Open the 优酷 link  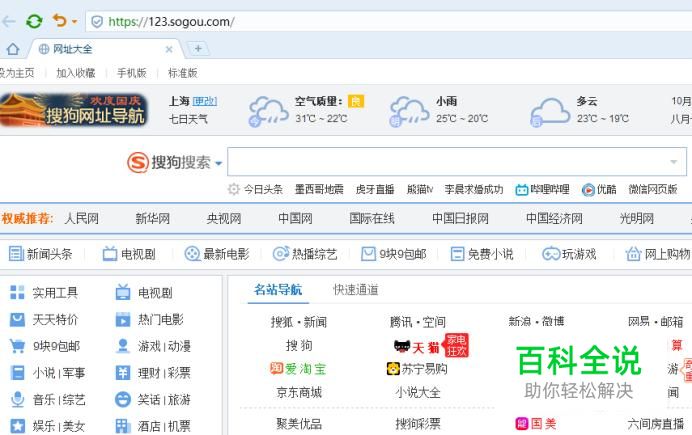[x=599, y=190]
